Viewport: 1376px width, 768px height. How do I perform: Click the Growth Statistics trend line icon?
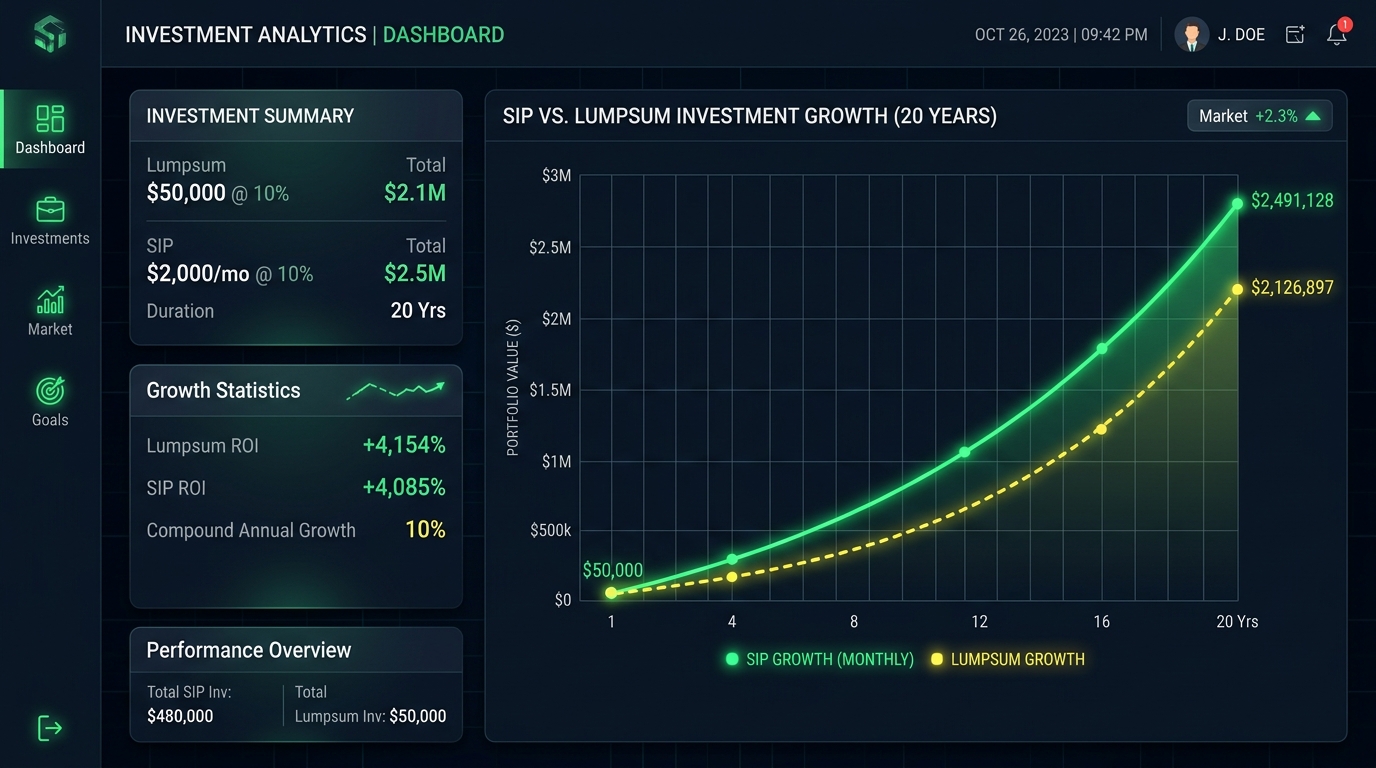396,390
